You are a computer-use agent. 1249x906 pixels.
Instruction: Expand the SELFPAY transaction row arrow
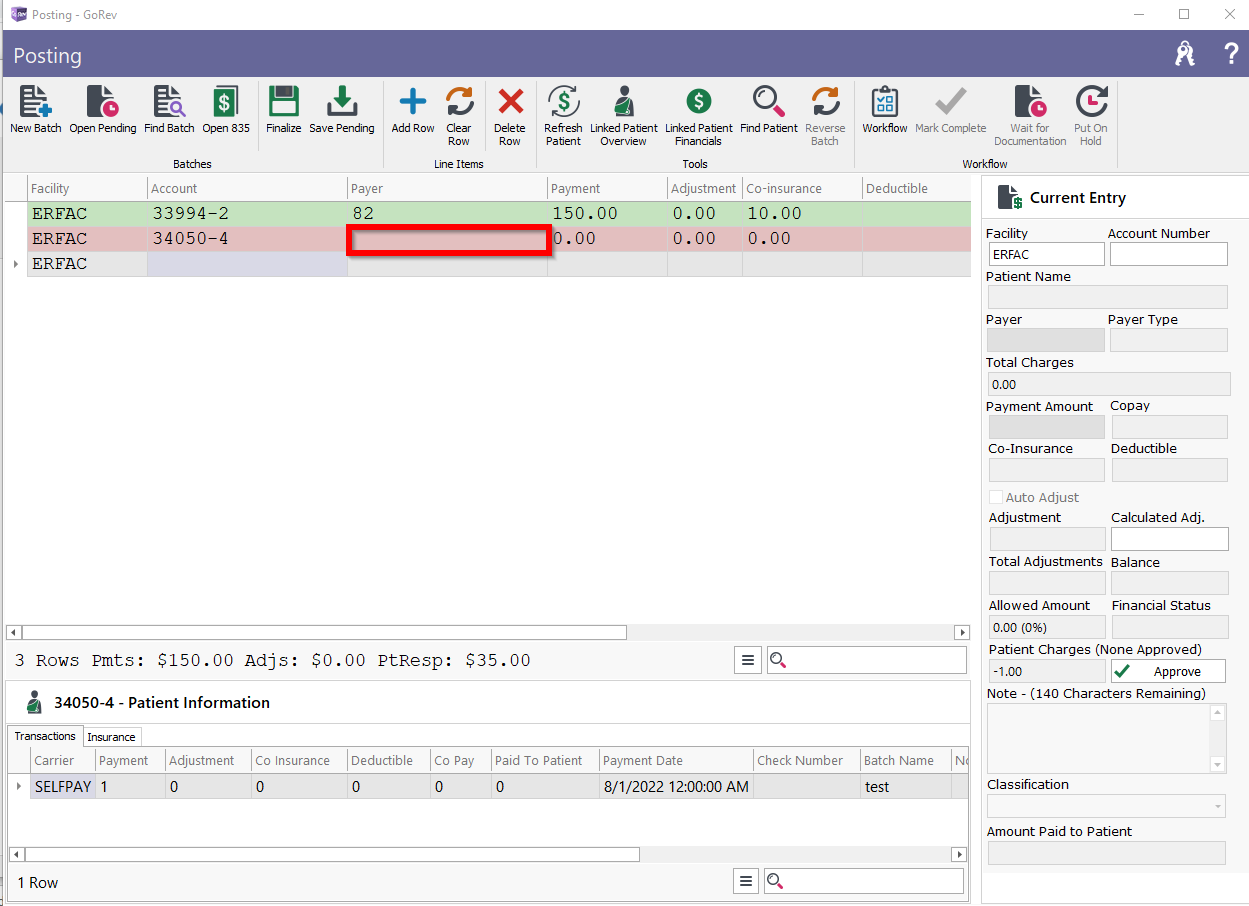click(x=19, y=786)
